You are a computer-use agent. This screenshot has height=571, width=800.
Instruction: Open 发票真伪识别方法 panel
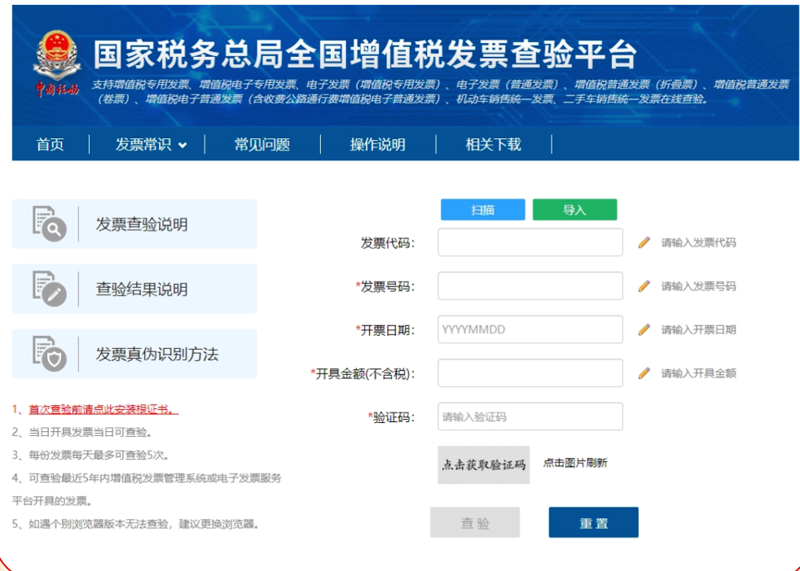[135, 354]
